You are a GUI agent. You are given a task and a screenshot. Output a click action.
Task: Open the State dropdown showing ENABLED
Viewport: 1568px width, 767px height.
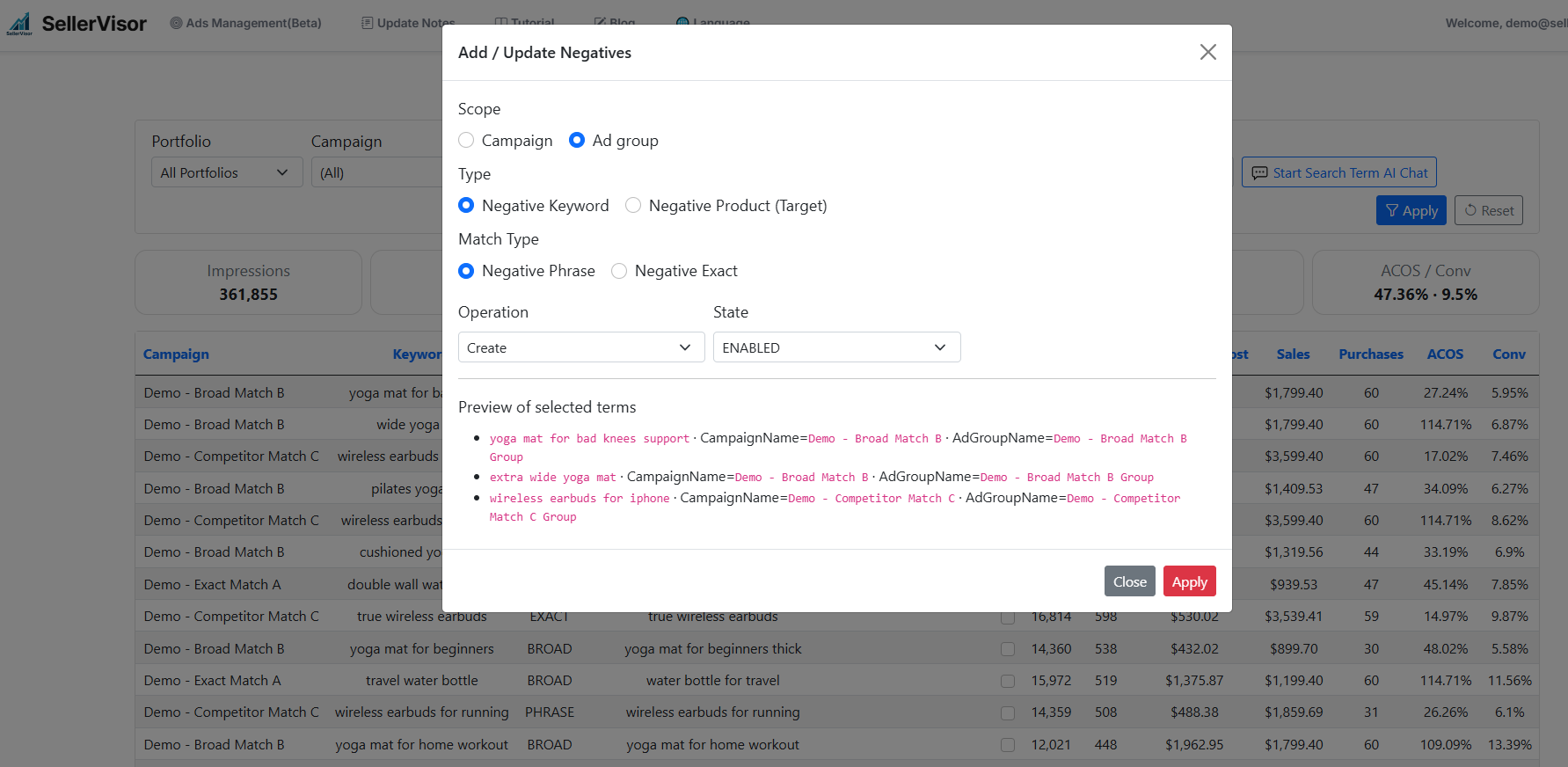pos(835,347)
